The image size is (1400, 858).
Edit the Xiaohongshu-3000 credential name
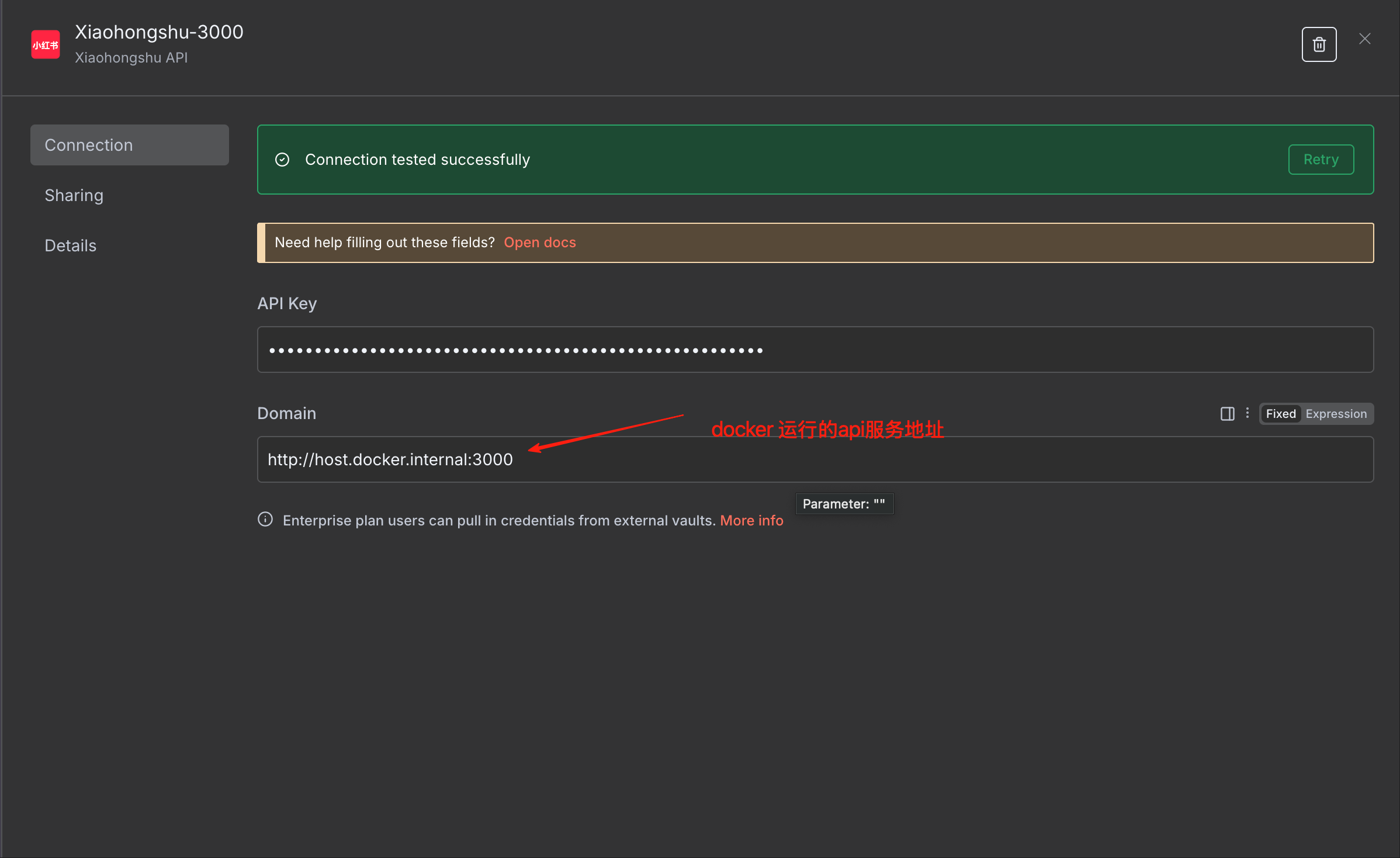[x=159, y=32]
